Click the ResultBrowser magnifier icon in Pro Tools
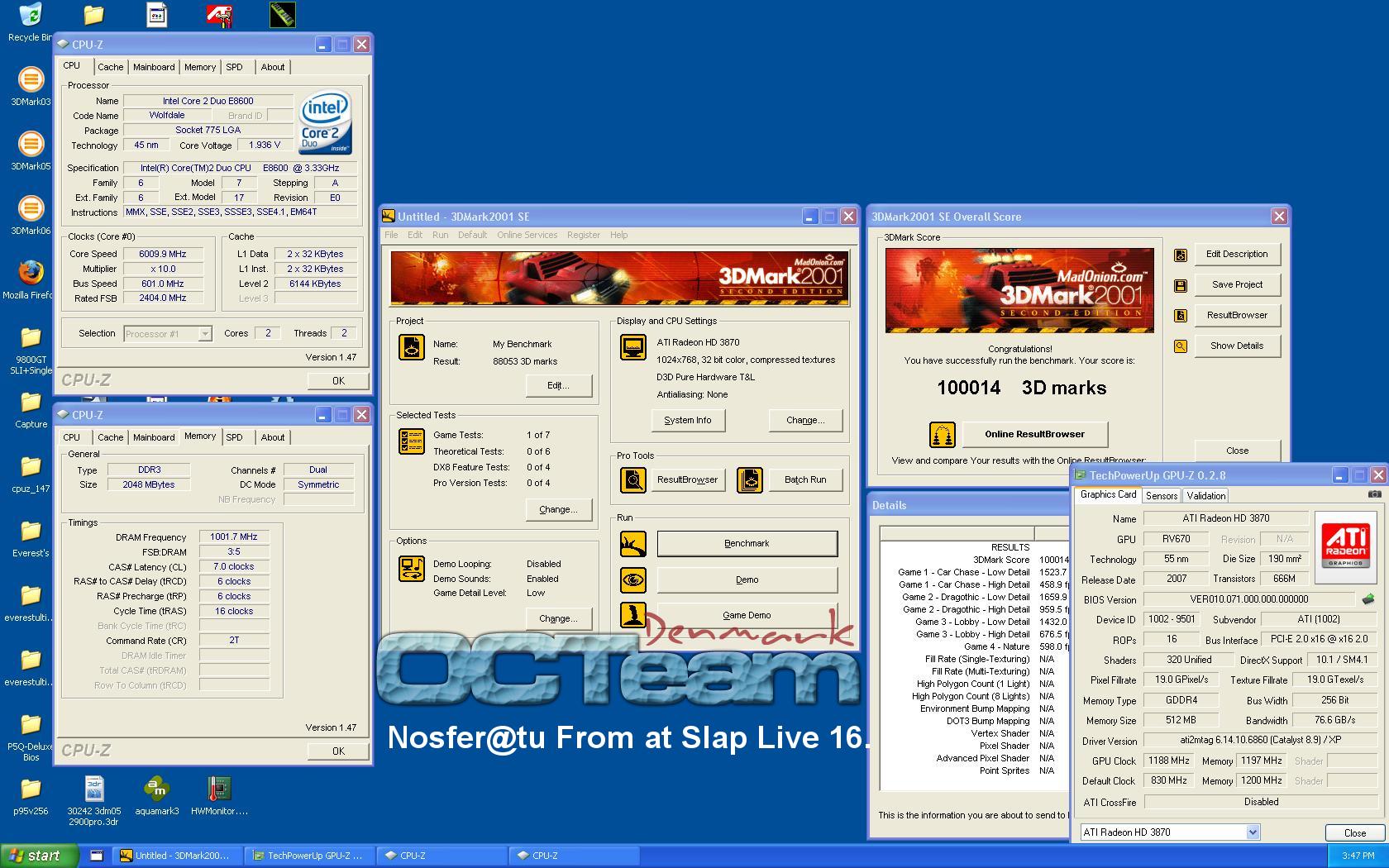This screenshot has height=868, width=1389. click(x=633, y=479)
